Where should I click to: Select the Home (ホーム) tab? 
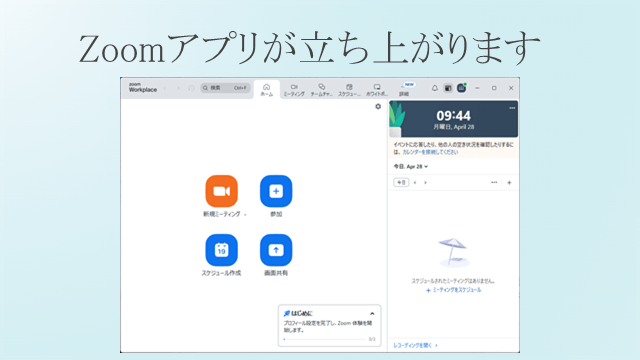[267, 90]
